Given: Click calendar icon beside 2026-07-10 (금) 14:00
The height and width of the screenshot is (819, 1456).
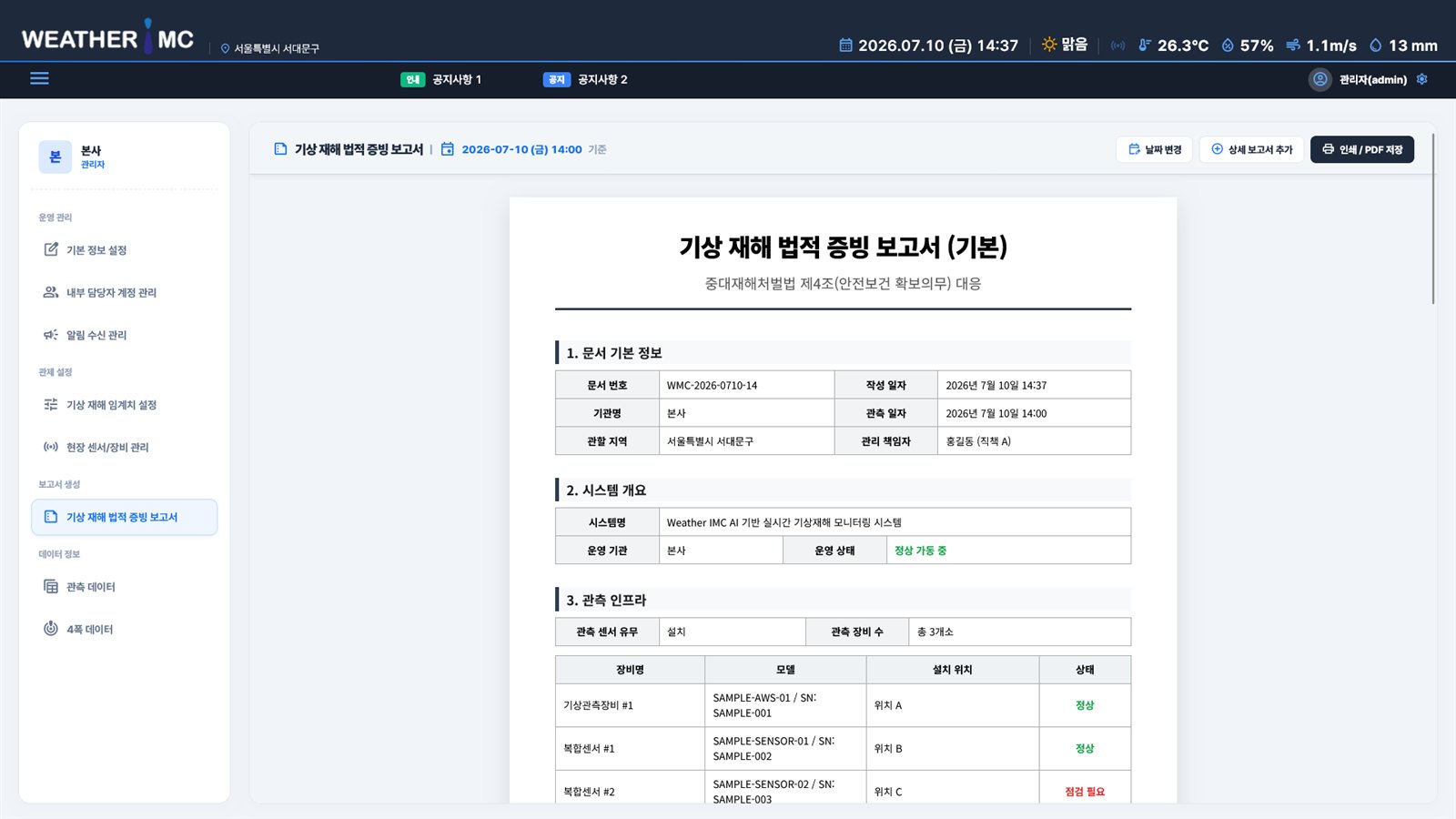Looking at the screenshot, I should 448,149.
